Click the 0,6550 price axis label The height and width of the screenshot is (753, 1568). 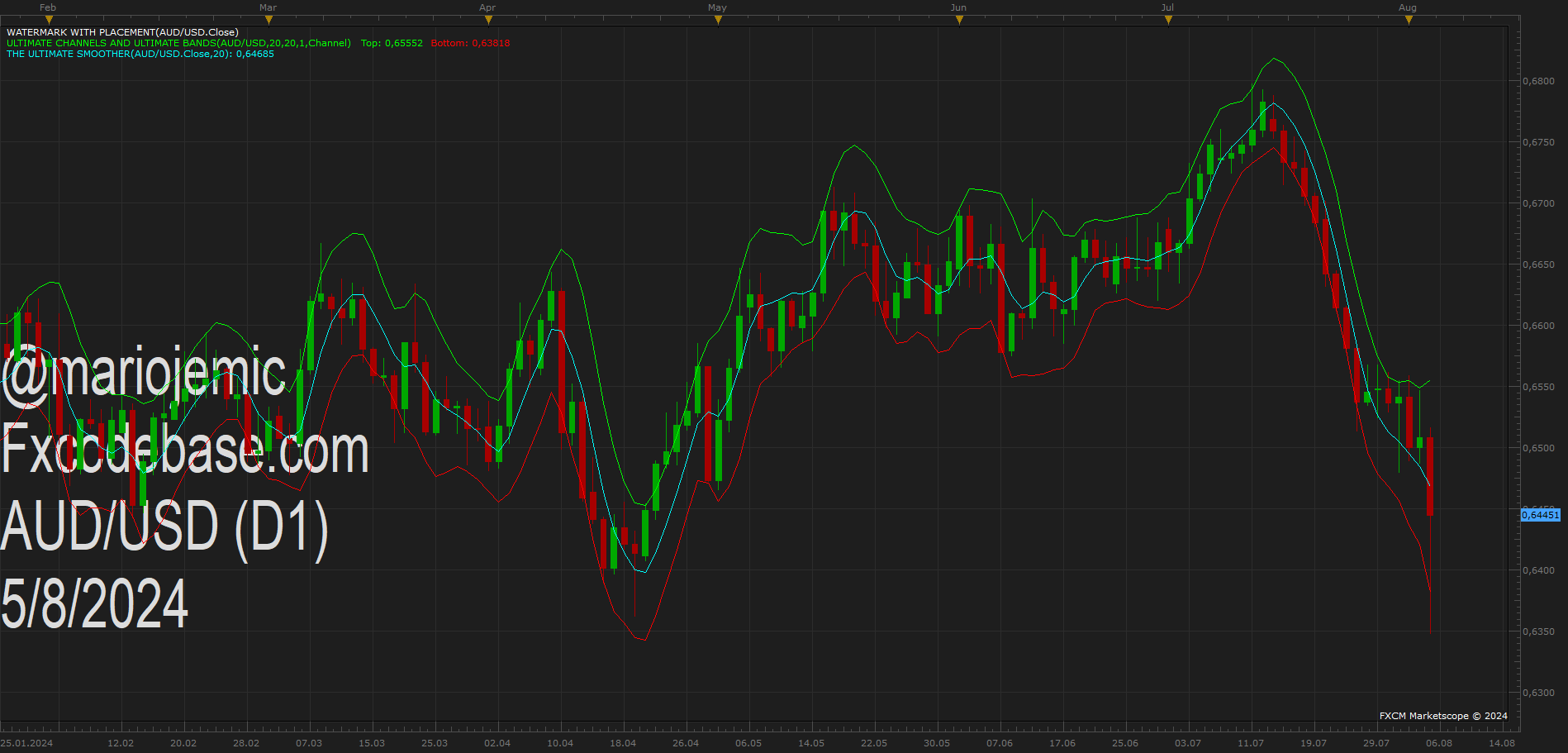pos(1539,387)
